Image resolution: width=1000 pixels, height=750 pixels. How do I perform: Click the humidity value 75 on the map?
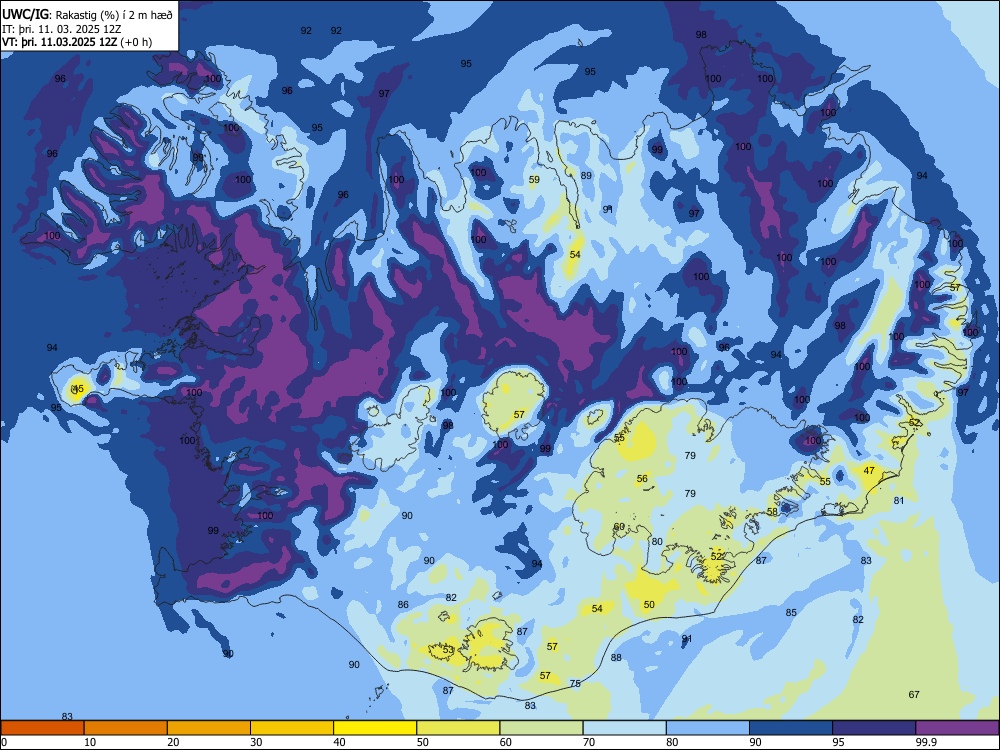pyautogui.click(x=575, y=683)
